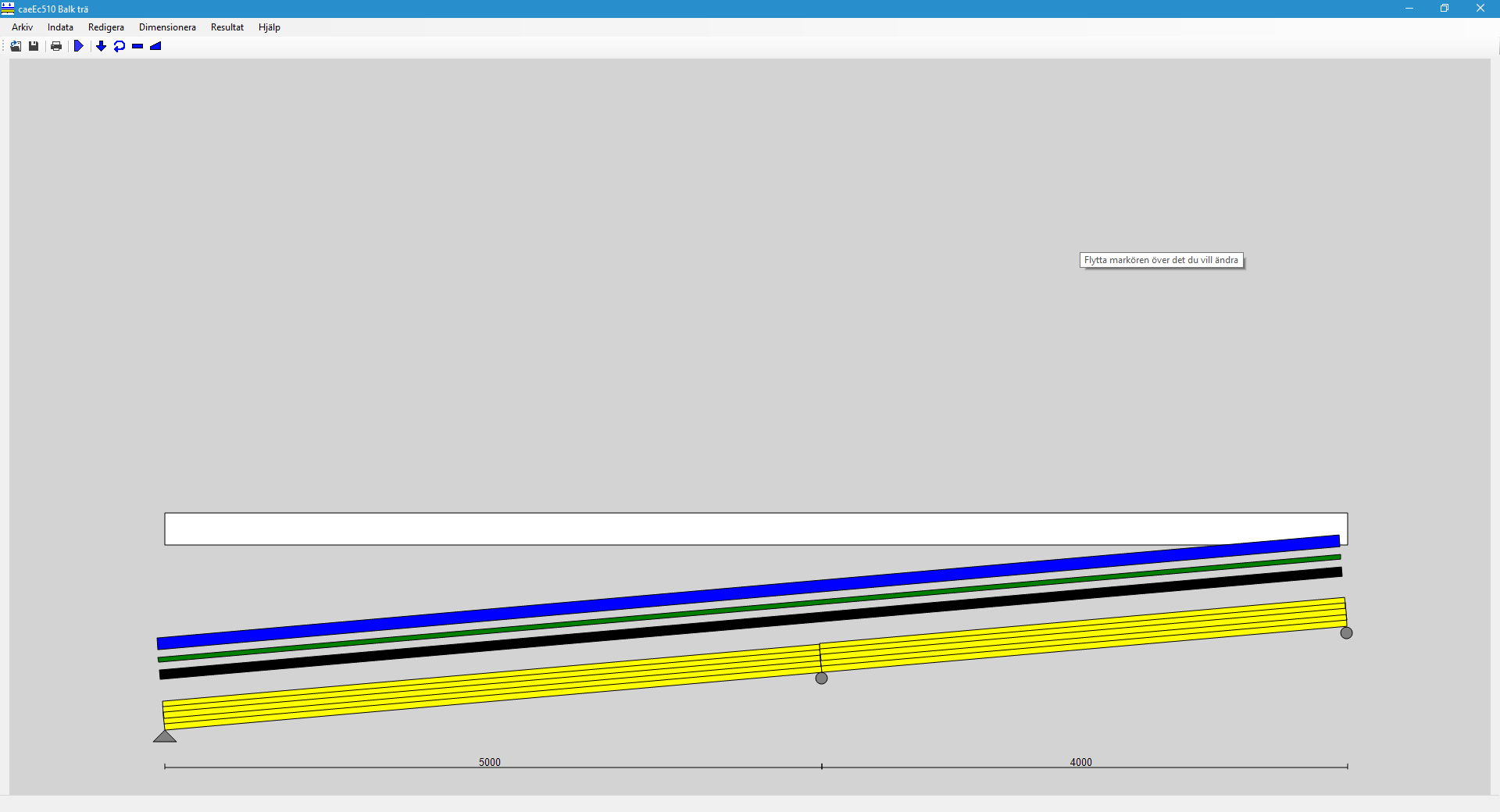Viewport: 1500px width, 812px height.
Task: Select the black distributed load bar
Action: 750,623
